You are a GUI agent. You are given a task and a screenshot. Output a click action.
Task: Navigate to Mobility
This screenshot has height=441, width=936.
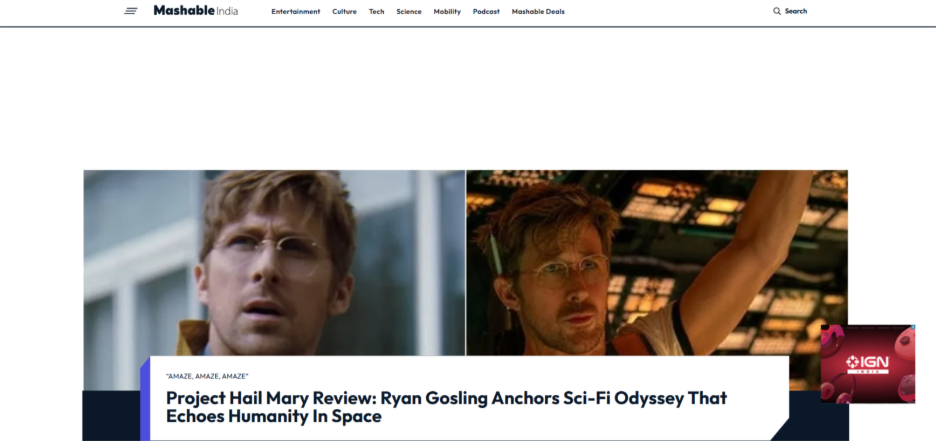pyautogui.click(x=447, y=11)
